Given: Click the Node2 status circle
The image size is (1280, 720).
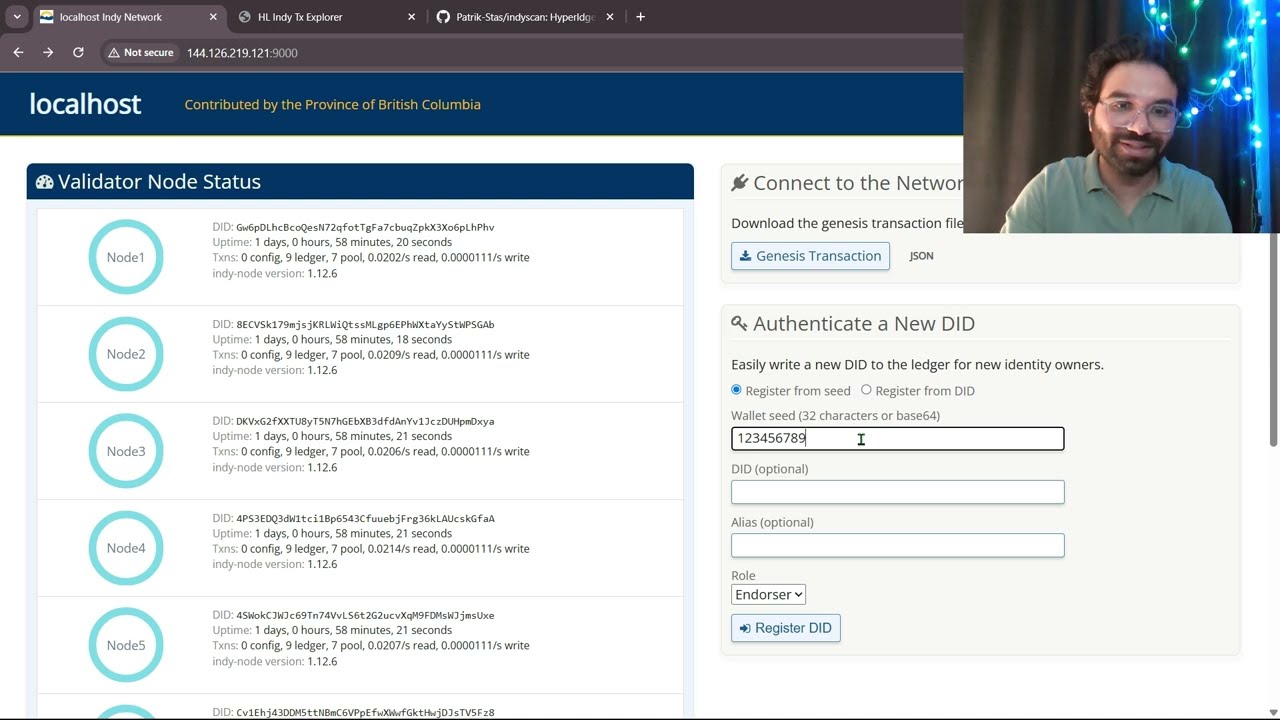Looking at the screenshot, I should (126, 354).
